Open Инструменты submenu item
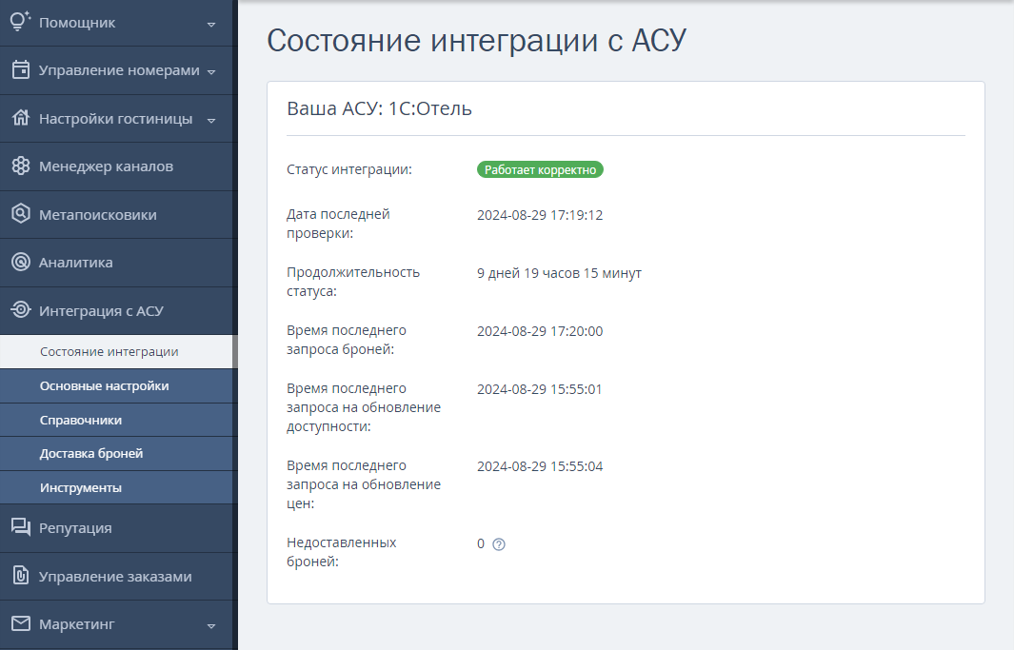Image resolution: width=1014 pixels, height=650 pixels. [x=118, y=488]
